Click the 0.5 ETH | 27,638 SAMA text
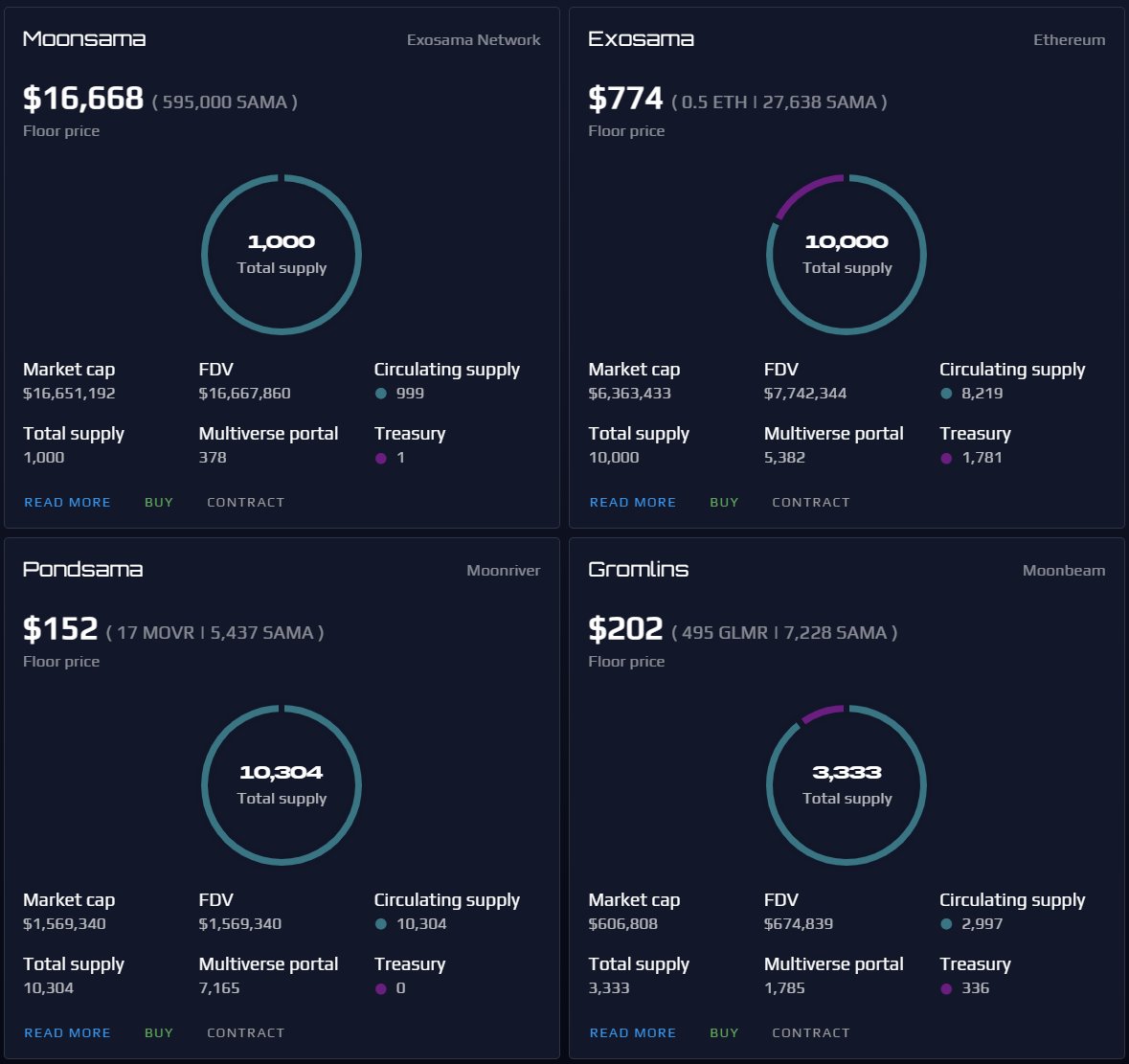The height and width of the screenshot is (1064, 1129). tap(779, 102)
